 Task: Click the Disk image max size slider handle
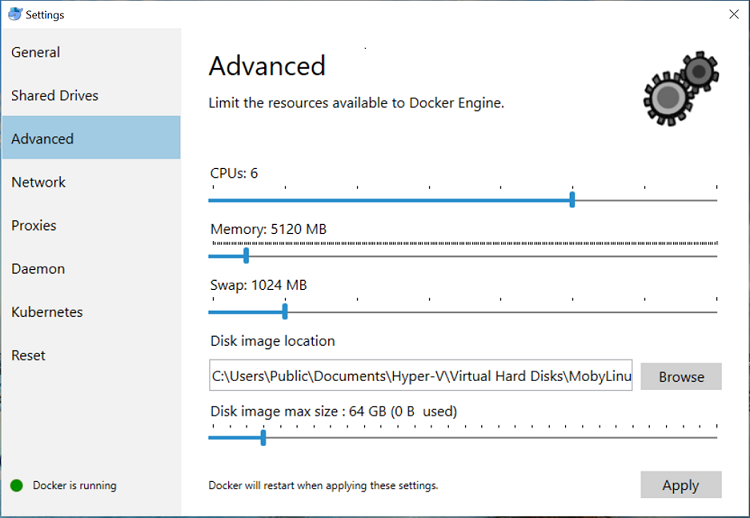263,438
